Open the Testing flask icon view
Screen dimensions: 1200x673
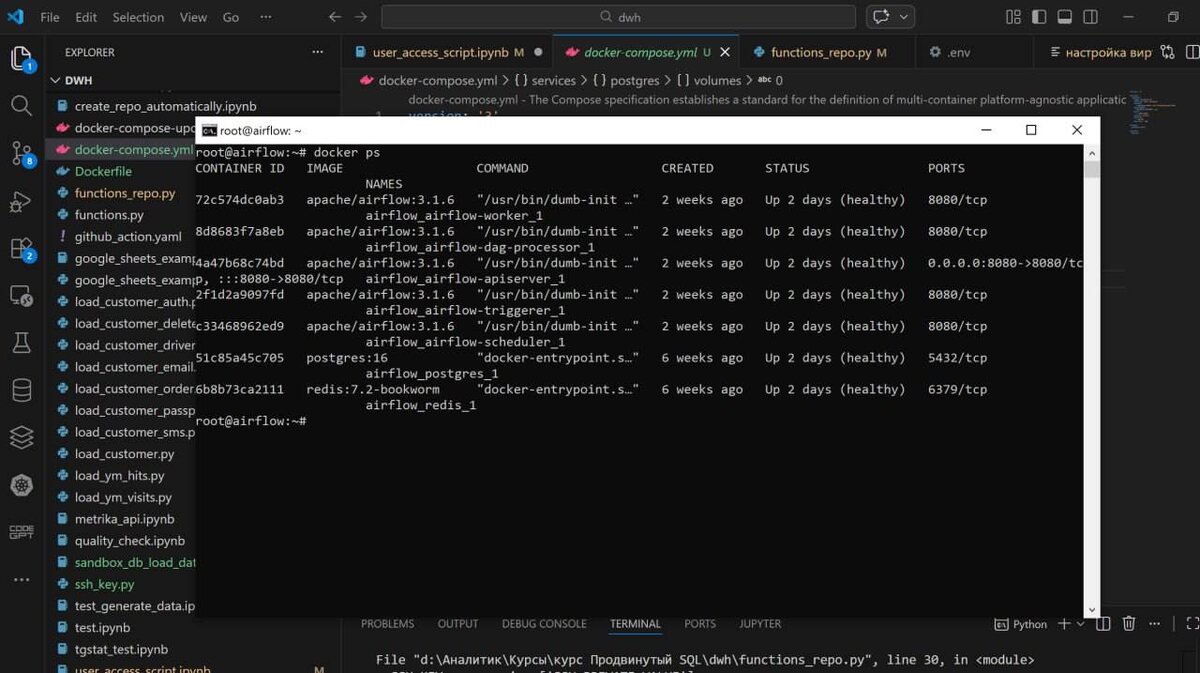[21, 344]
